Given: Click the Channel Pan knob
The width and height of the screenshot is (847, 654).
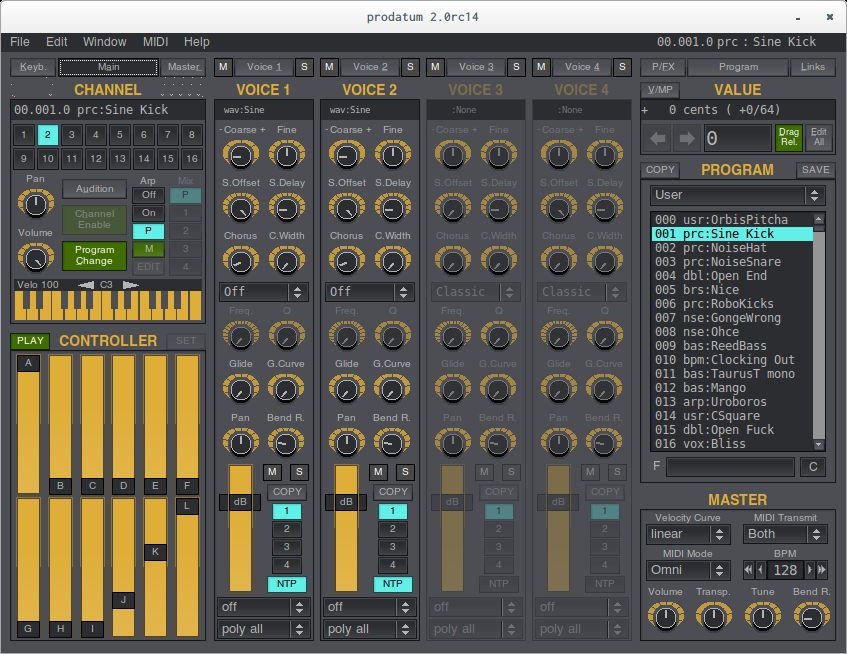Looking at the screenshot, I should (x=36, y=204).
